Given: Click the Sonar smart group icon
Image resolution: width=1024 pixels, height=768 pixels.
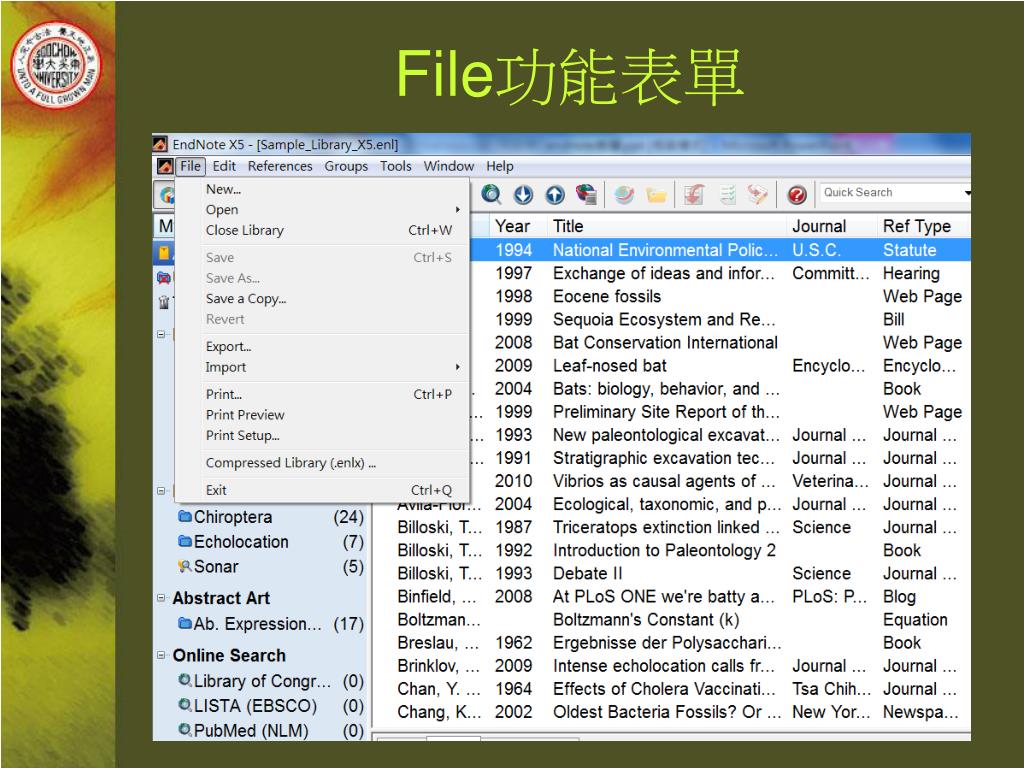Looking at the screenshot, I should click(185, 566).
